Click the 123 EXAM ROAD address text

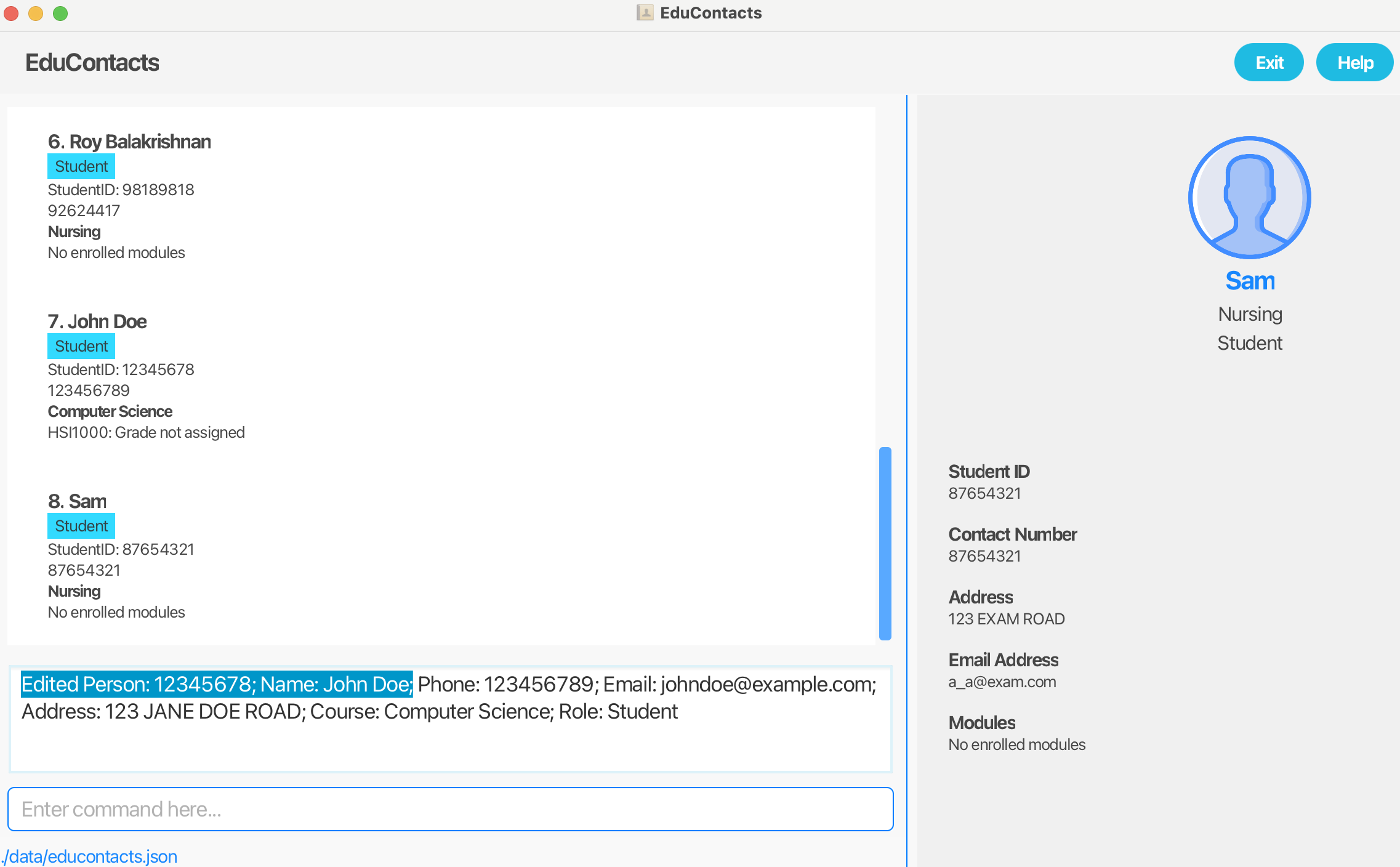coord(1006,619)
